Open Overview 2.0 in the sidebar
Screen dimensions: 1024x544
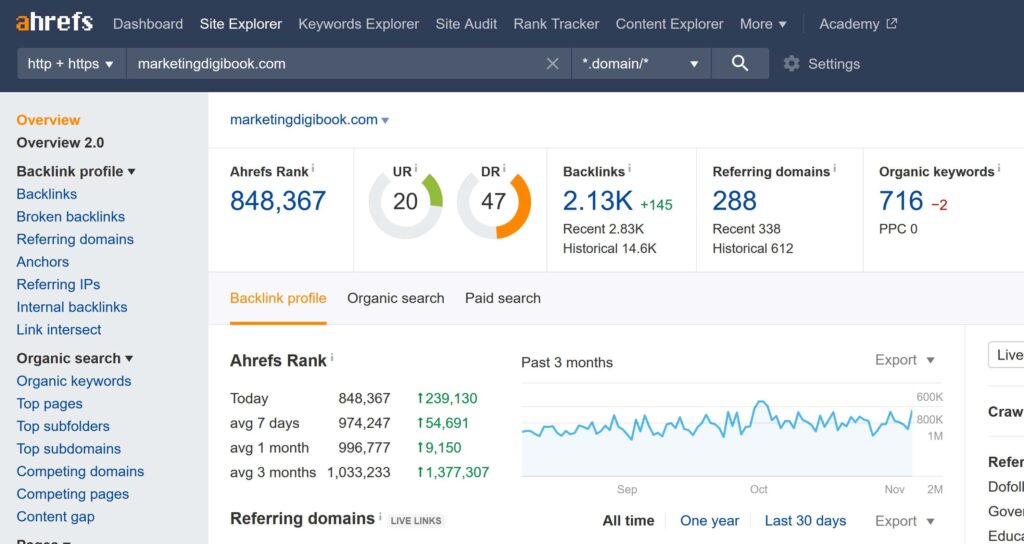pyautogui.click(x=60, y=142)
